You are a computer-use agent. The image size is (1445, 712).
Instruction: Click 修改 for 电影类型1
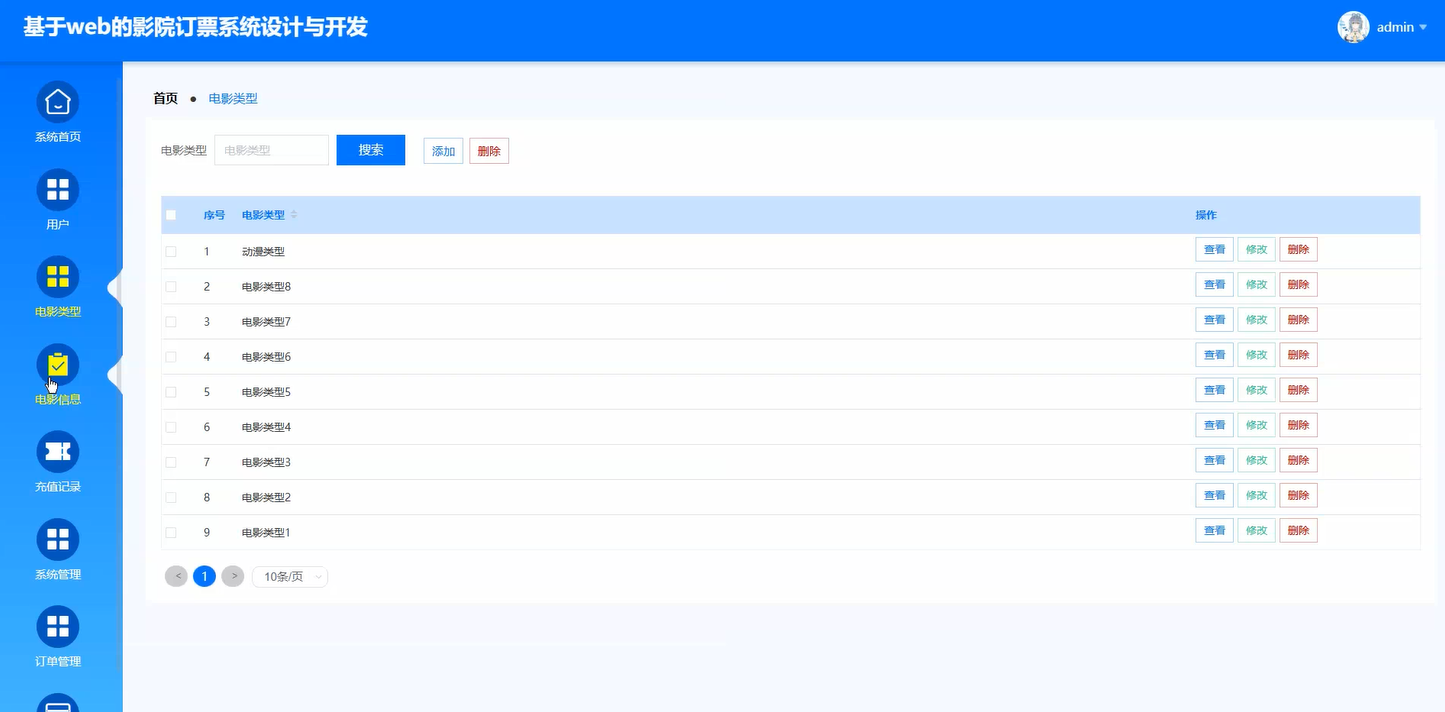(1256, 530)
